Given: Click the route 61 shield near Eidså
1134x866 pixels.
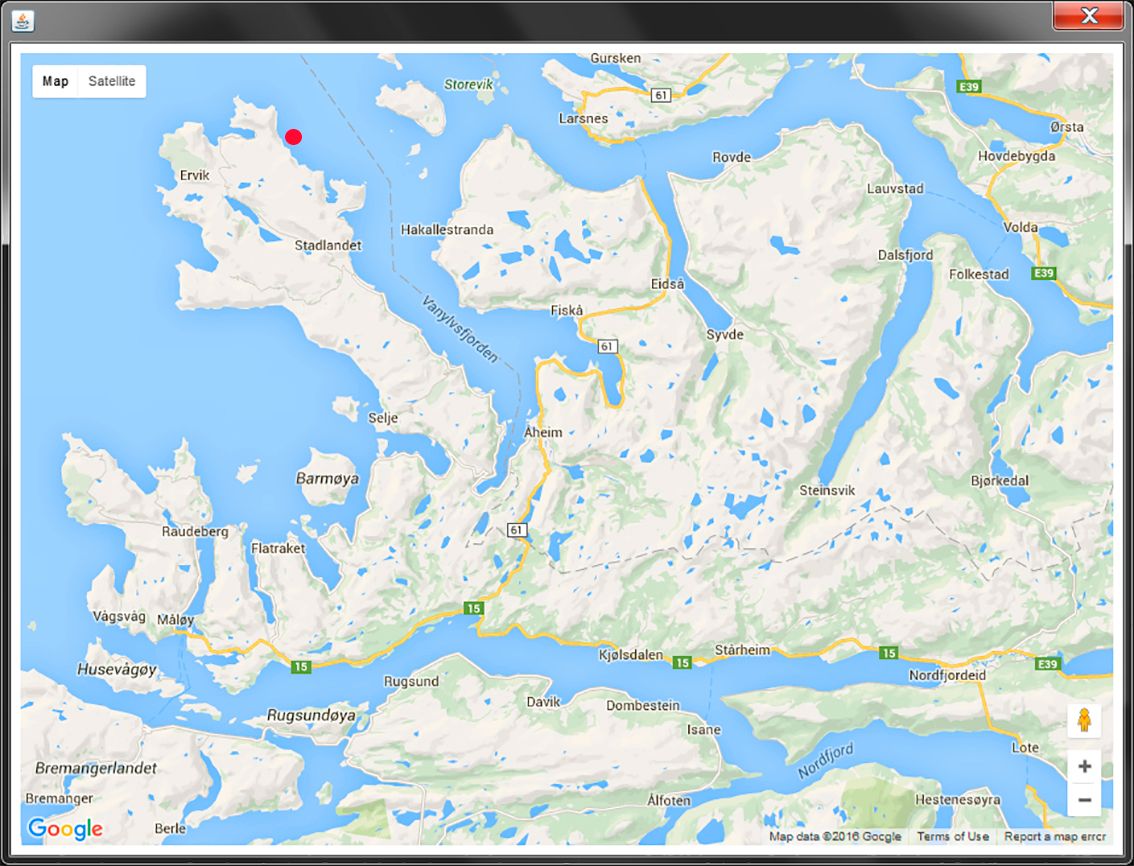Looking at the screenshot, I should [x=609, y=346].
